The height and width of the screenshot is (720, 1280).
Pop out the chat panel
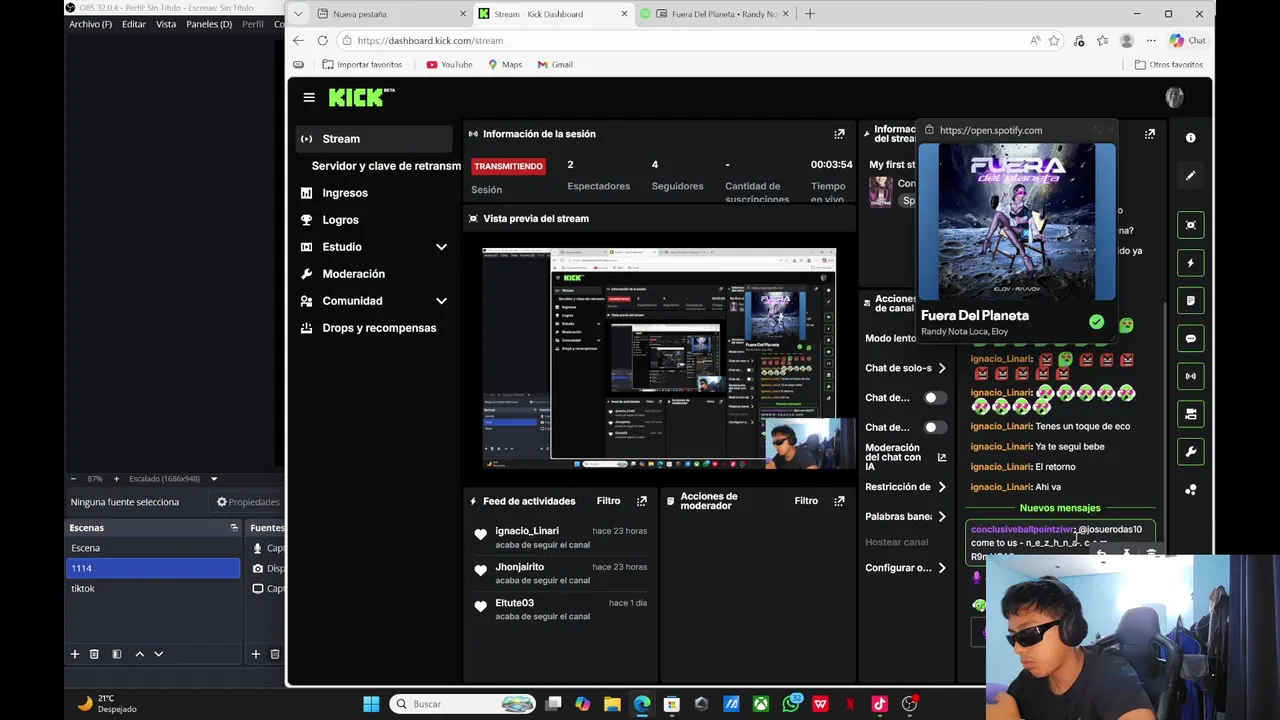click(1150, 134)
